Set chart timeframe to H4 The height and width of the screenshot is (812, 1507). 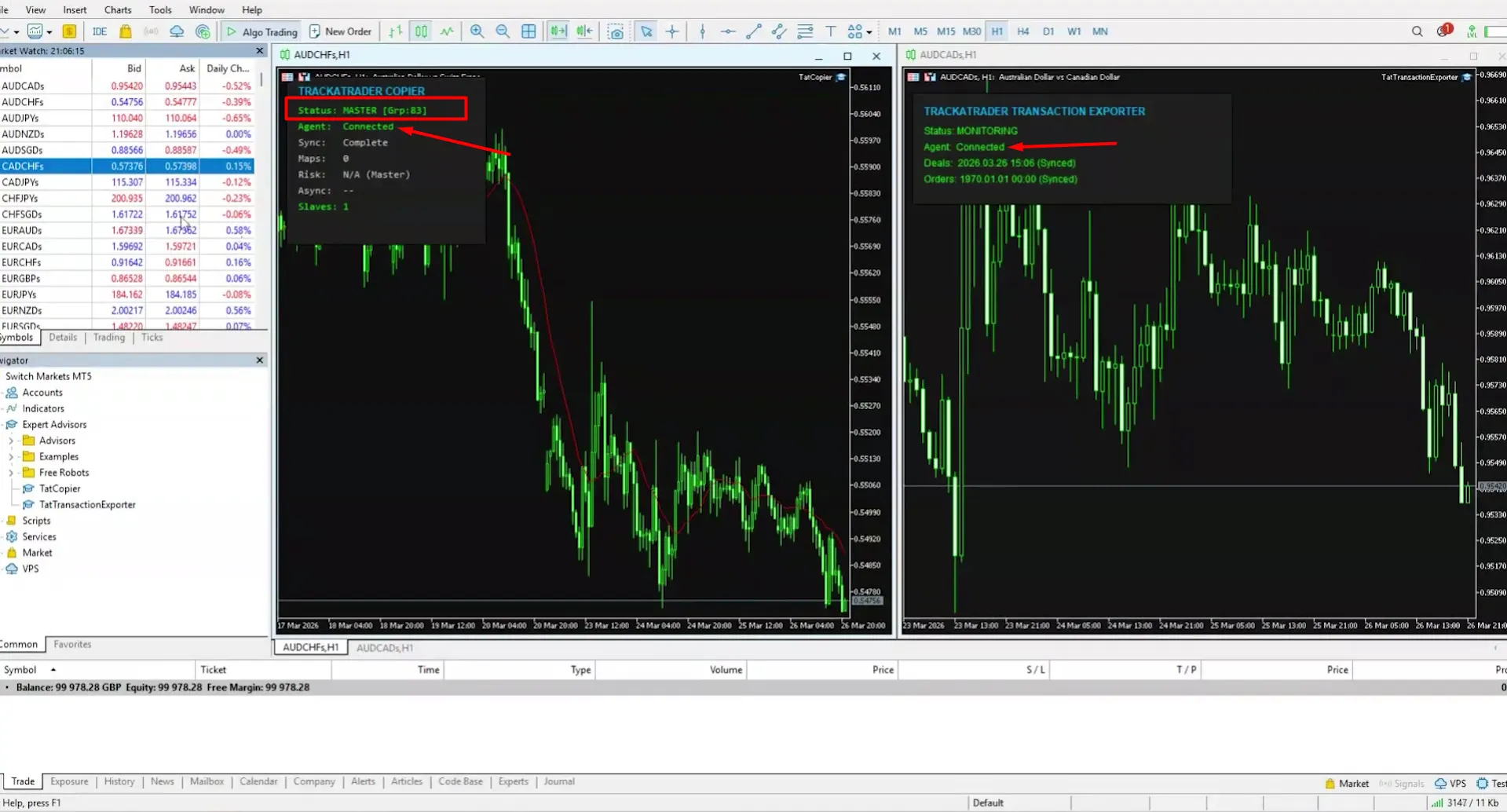click(x=1022, y=31)
